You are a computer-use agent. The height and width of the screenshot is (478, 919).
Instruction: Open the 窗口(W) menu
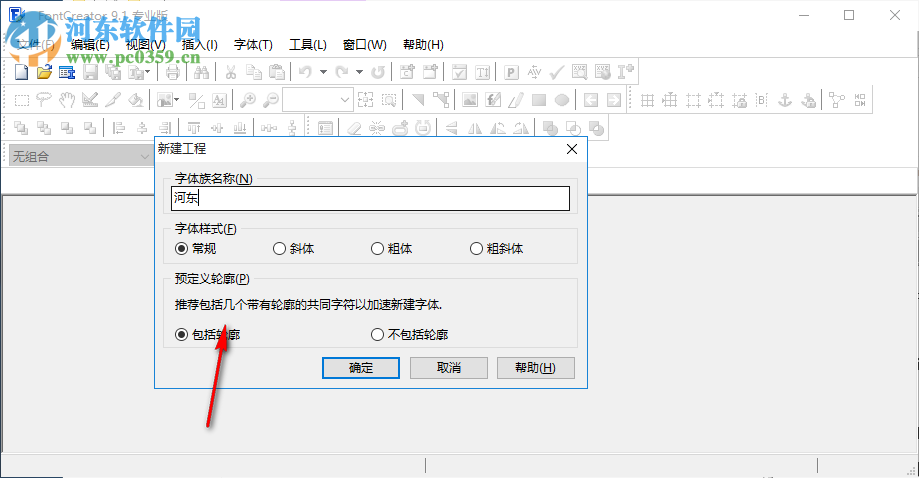coord(365,45)
